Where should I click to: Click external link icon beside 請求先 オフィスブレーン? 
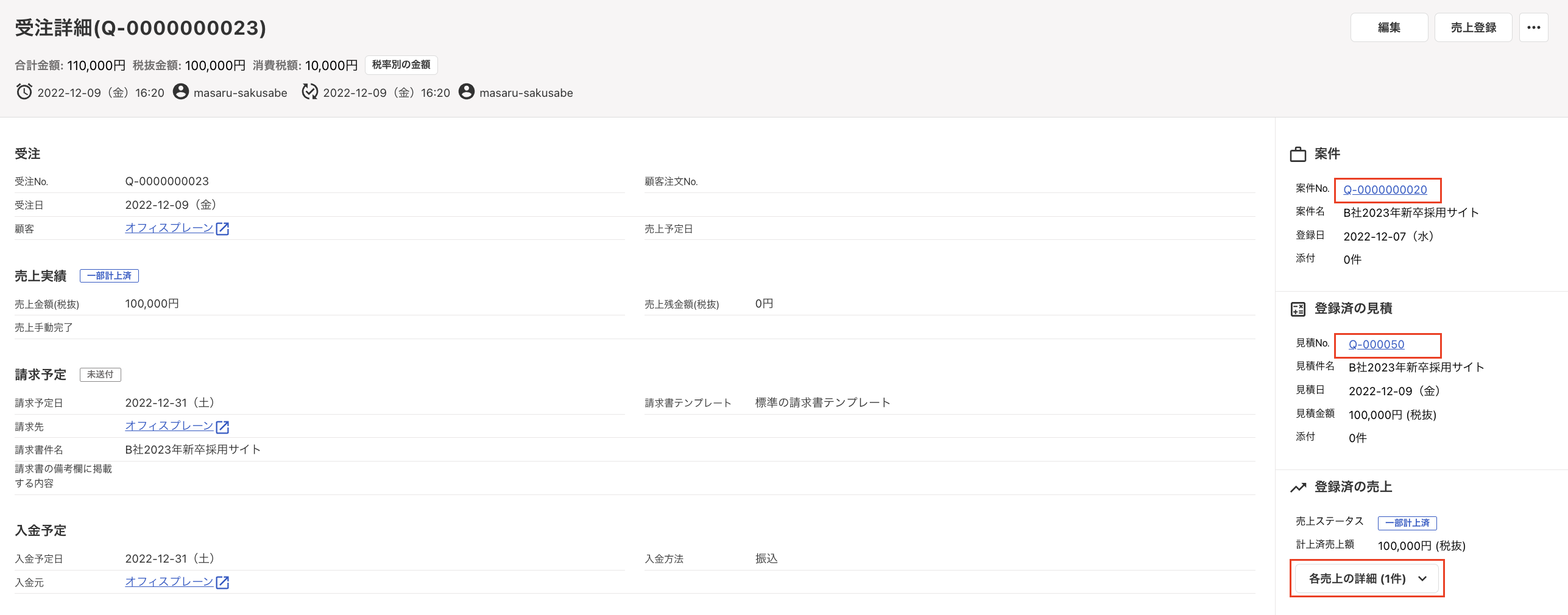click(222, 427)
